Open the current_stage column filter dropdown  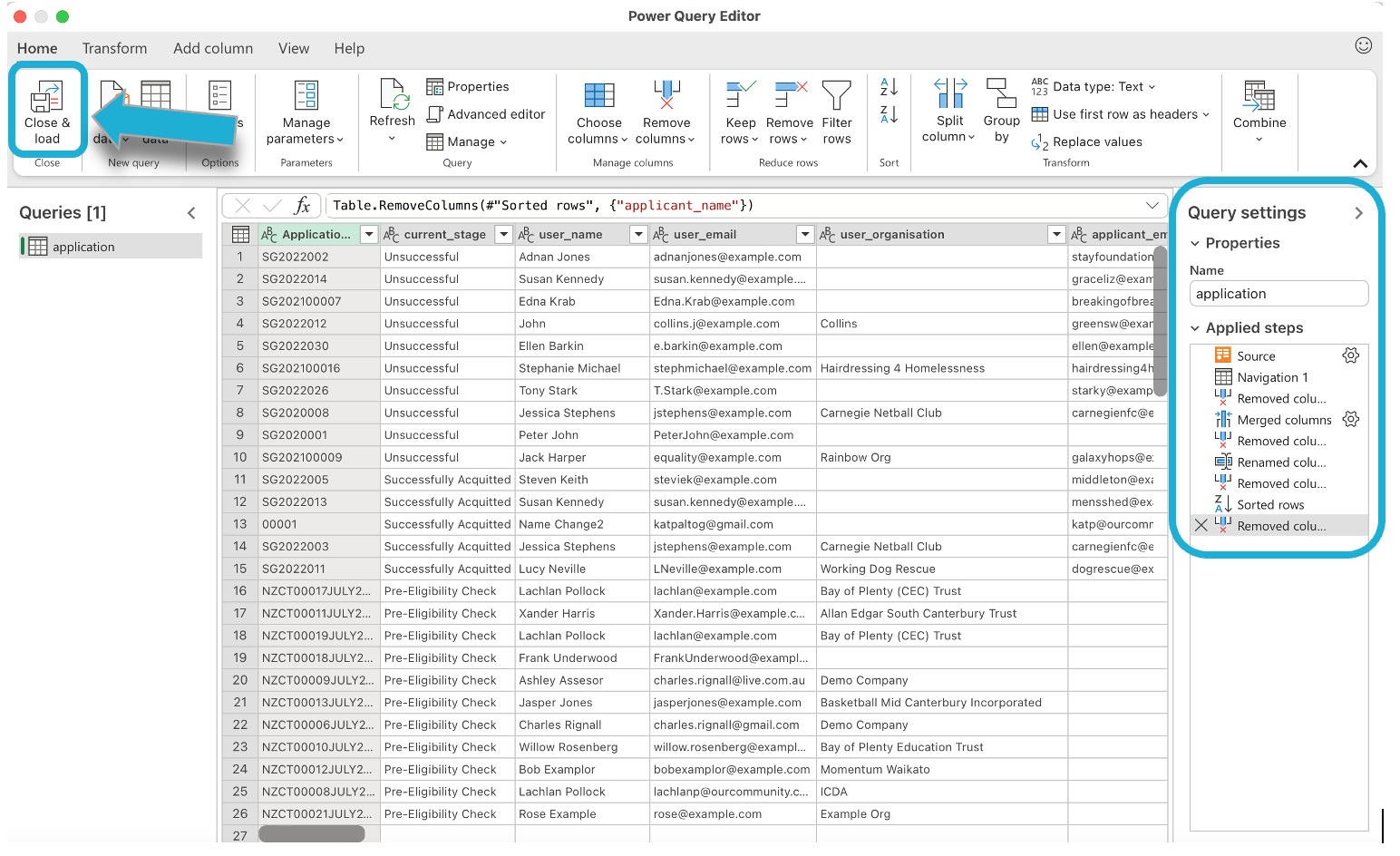505,235
